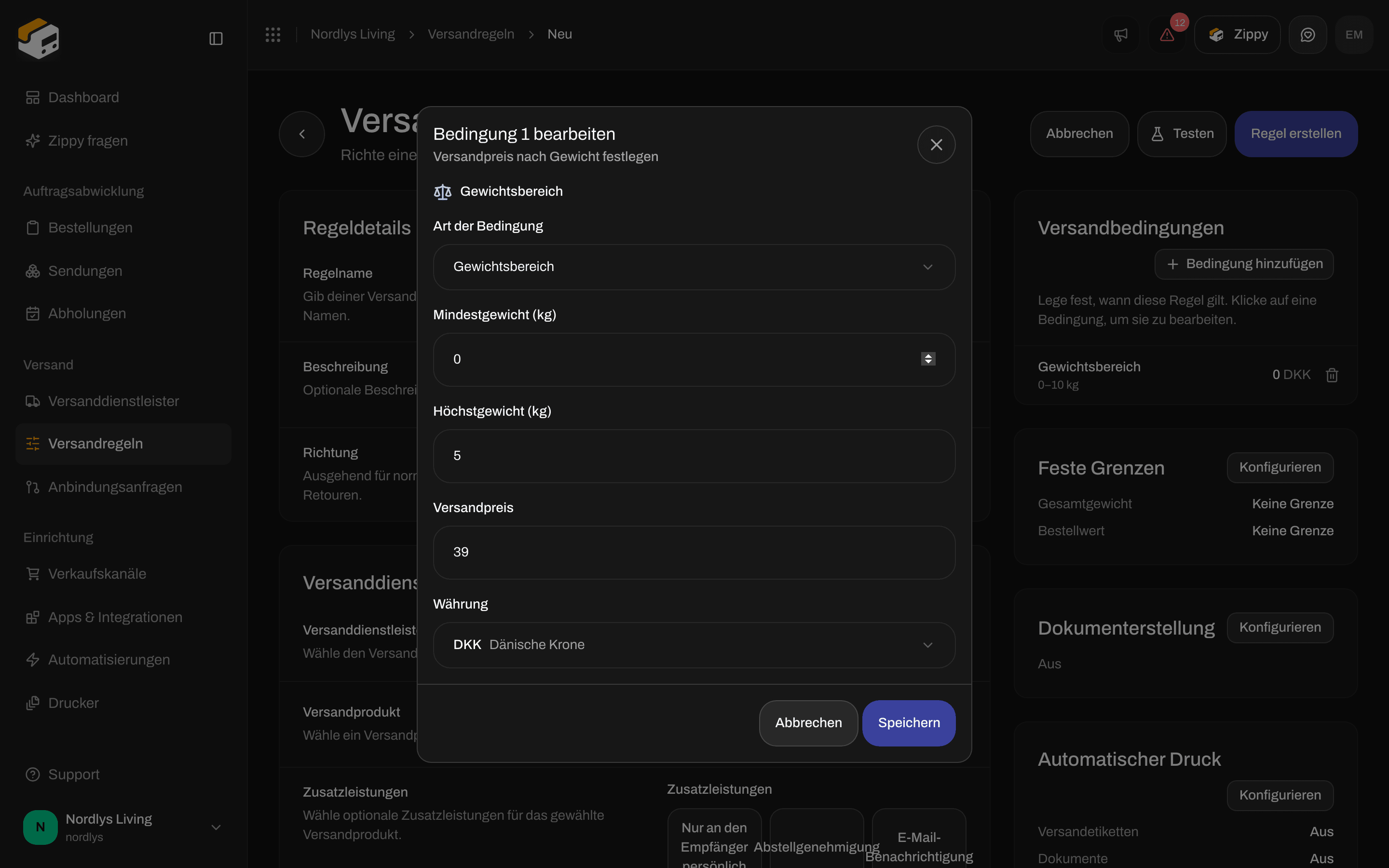Open Abholungen in the sidebar
The height and width of the screenshot is (868, 1389).
click(123, 313)
